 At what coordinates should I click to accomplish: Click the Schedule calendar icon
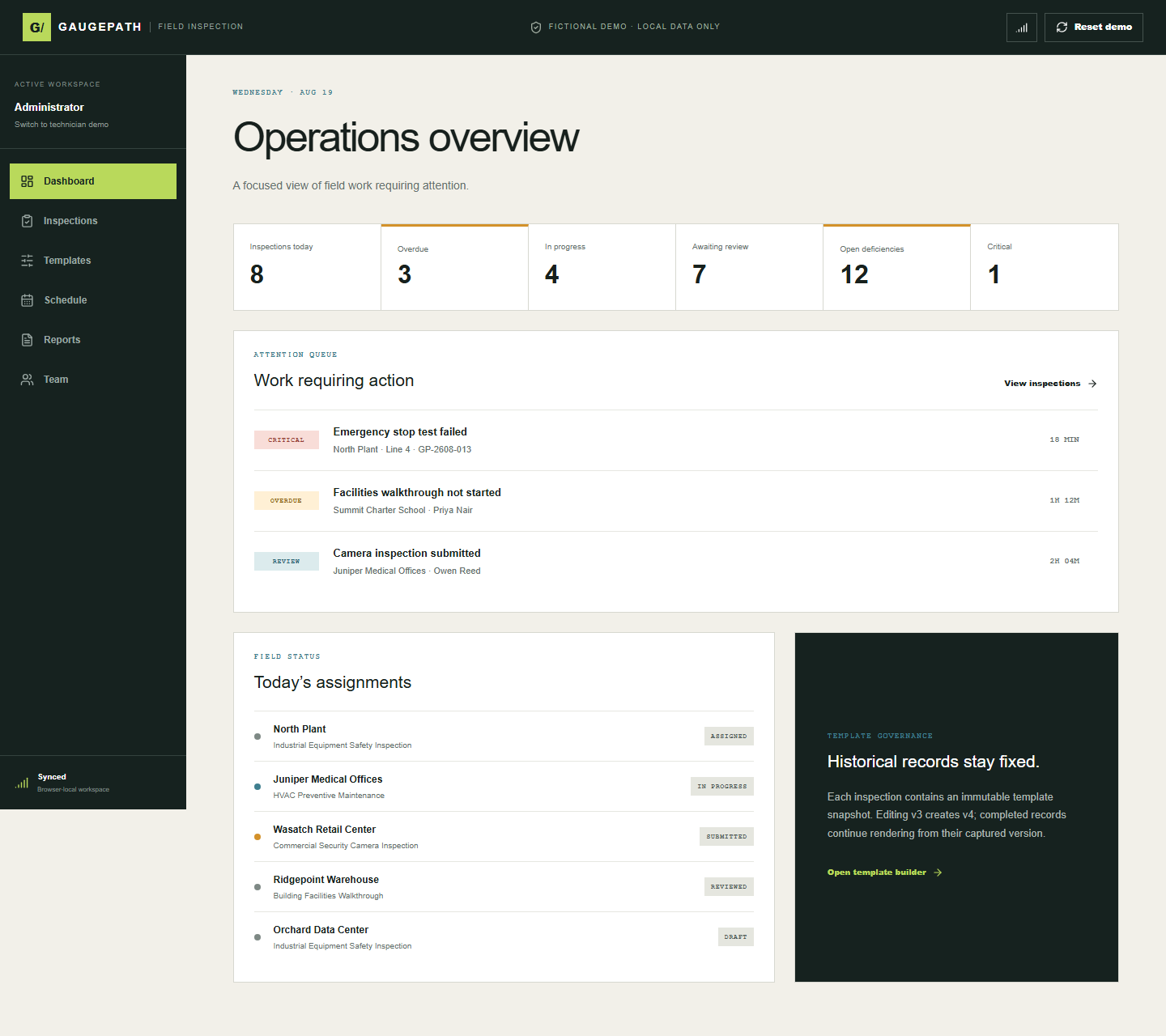pyautogui.click(x=27, y=300)
